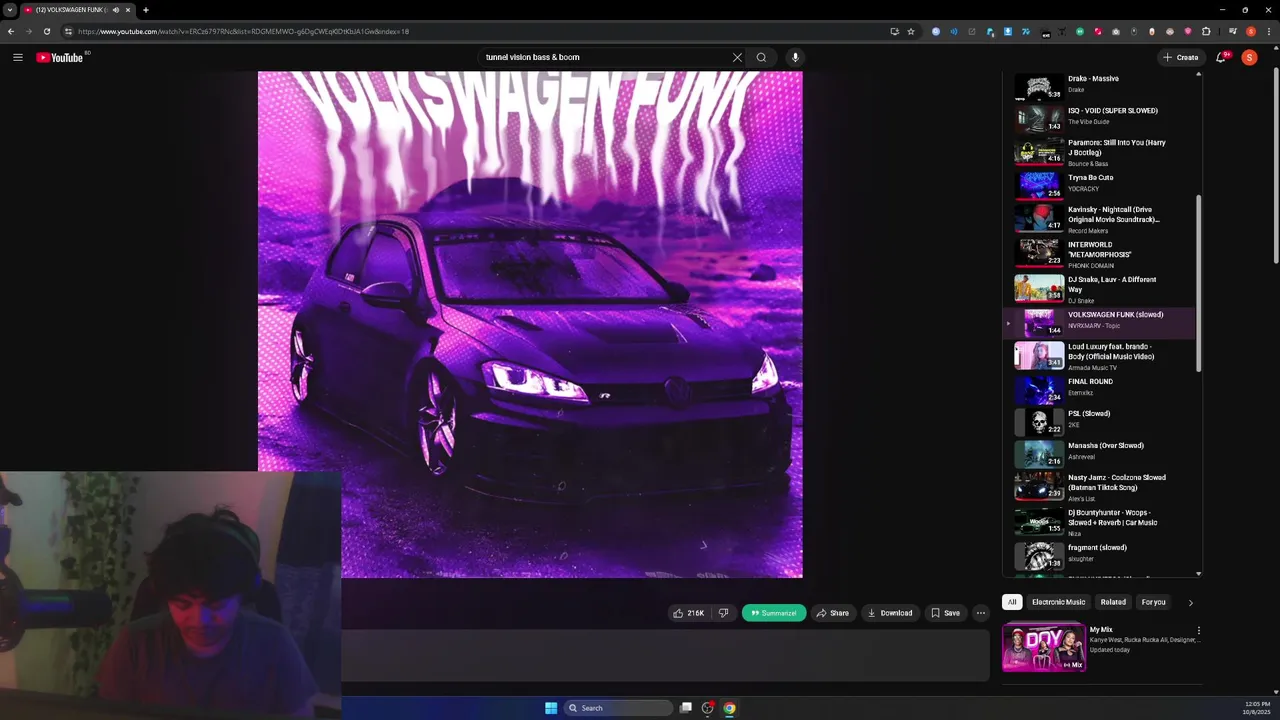Image resolution: width=1280 pixels, height=720 pixels.
Task: Switch to the VOLKSWAGEN FUNK browser tab
Action: pos(70,10)
